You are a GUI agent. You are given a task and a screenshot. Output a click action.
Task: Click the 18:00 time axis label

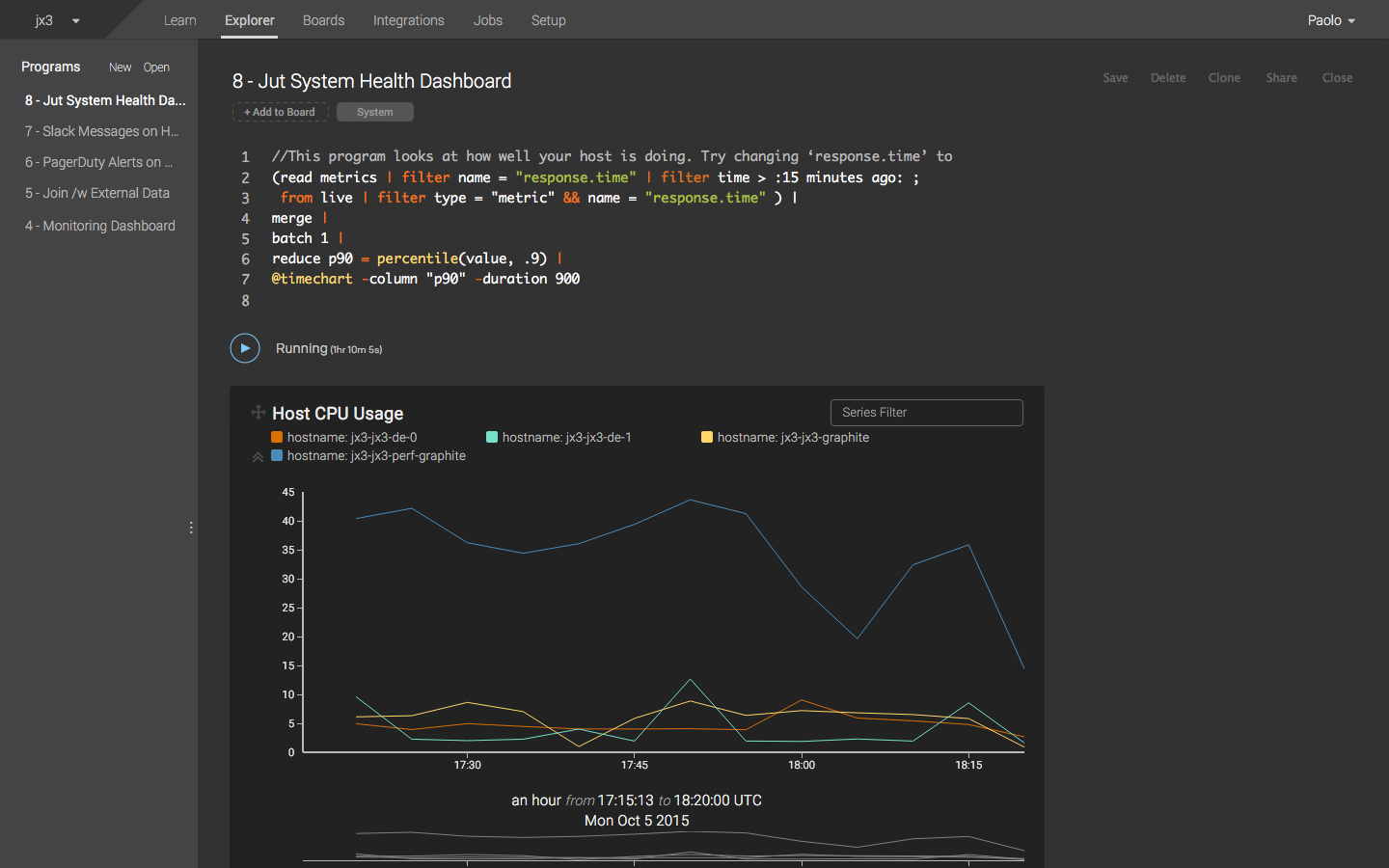802,765
